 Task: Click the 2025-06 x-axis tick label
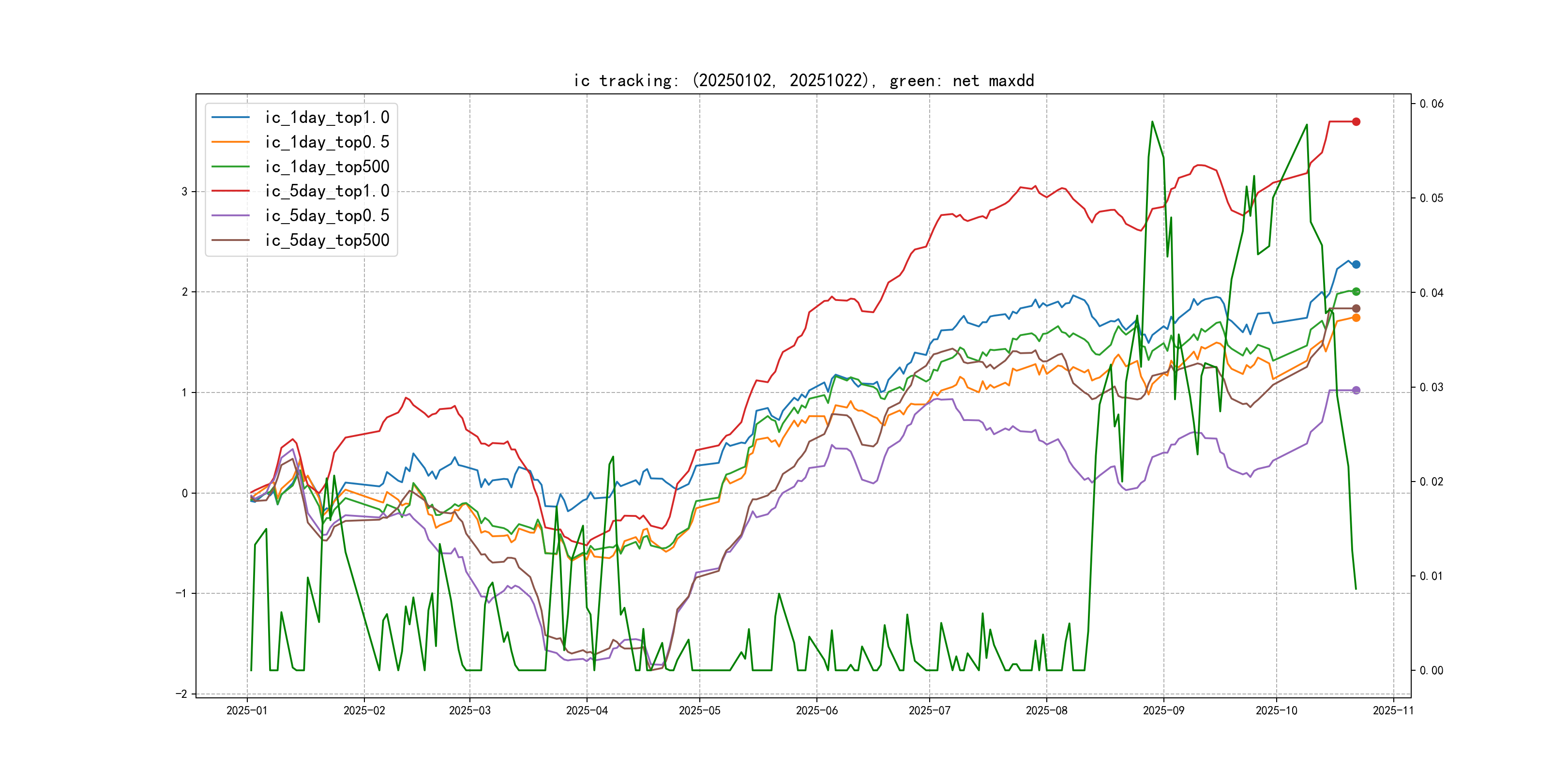click(x=816, y=710)
